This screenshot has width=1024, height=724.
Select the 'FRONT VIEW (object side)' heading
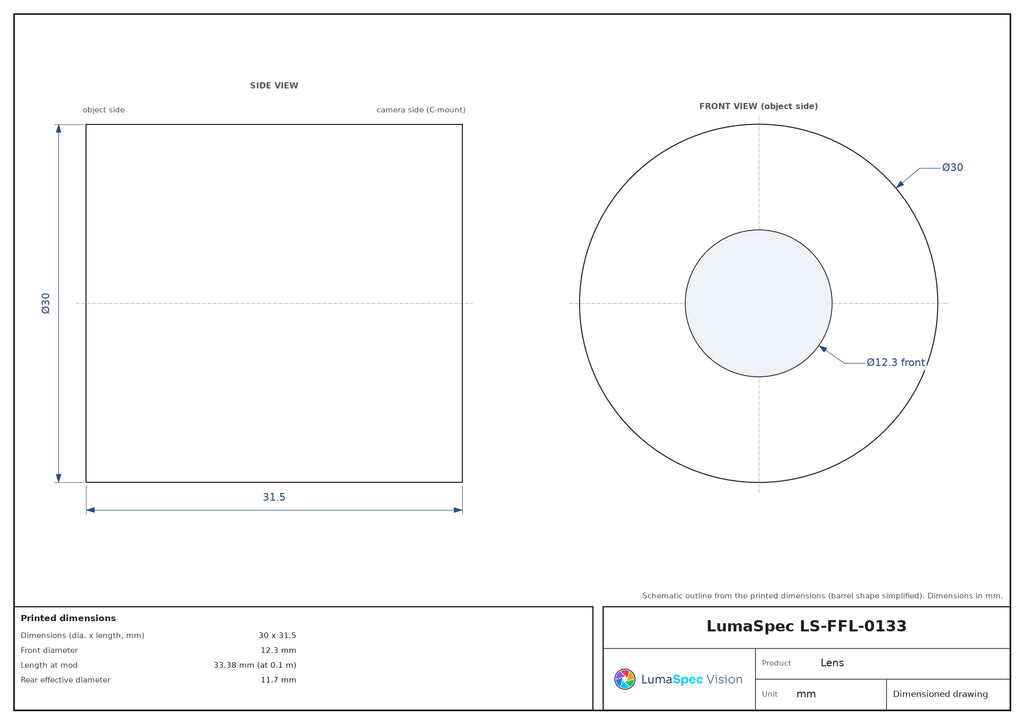758,106
